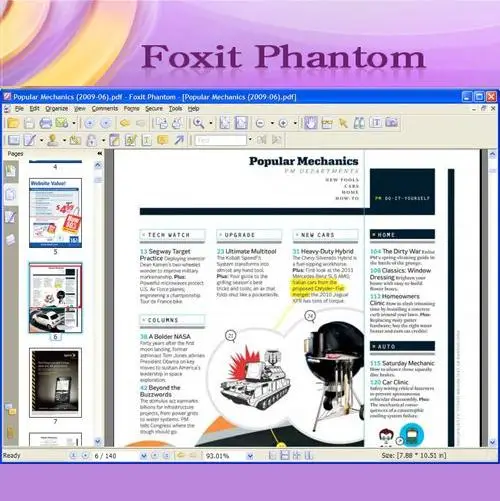This screenshot has width=500, height=501.
Task: Expand the page number dropdown in the status bar
Action: pos(144,456)
